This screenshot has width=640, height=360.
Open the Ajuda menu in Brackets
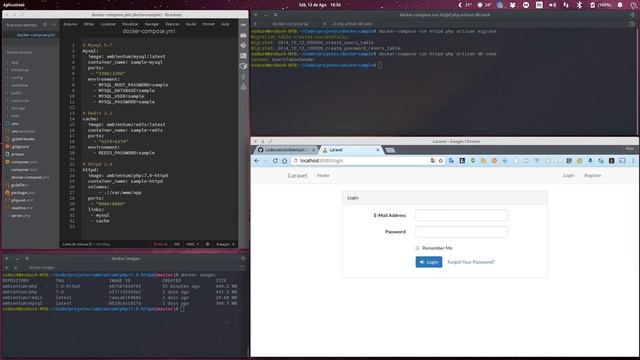coord(191,24)
